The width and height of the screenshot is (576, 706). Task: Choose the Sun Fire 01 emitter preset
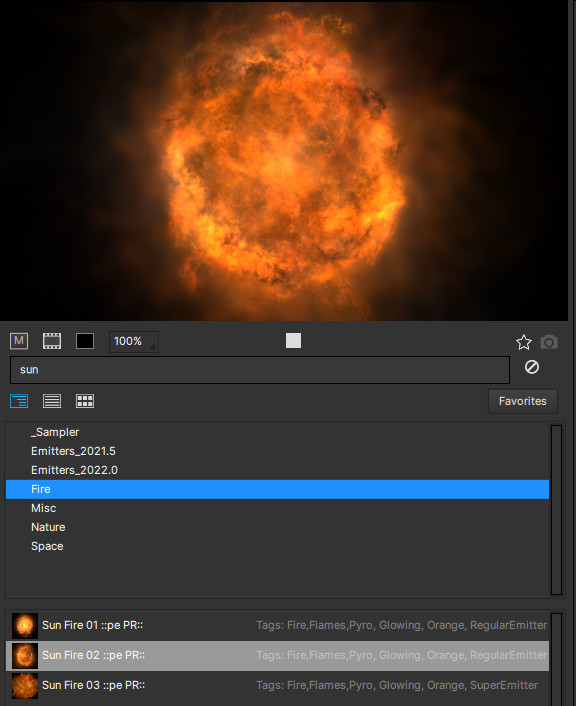[277, 625]
